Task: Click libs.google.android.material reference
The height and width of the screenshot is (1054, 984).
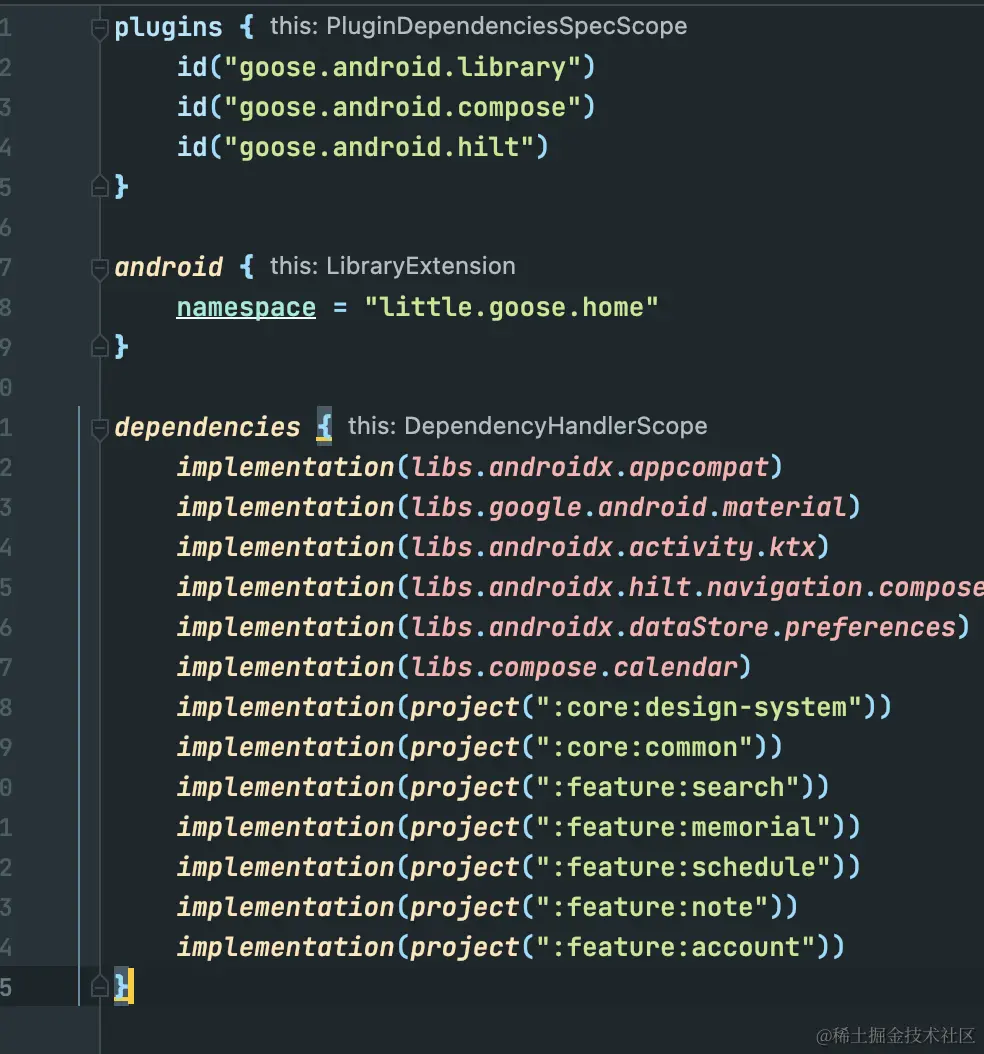Action: pos(628,507)
